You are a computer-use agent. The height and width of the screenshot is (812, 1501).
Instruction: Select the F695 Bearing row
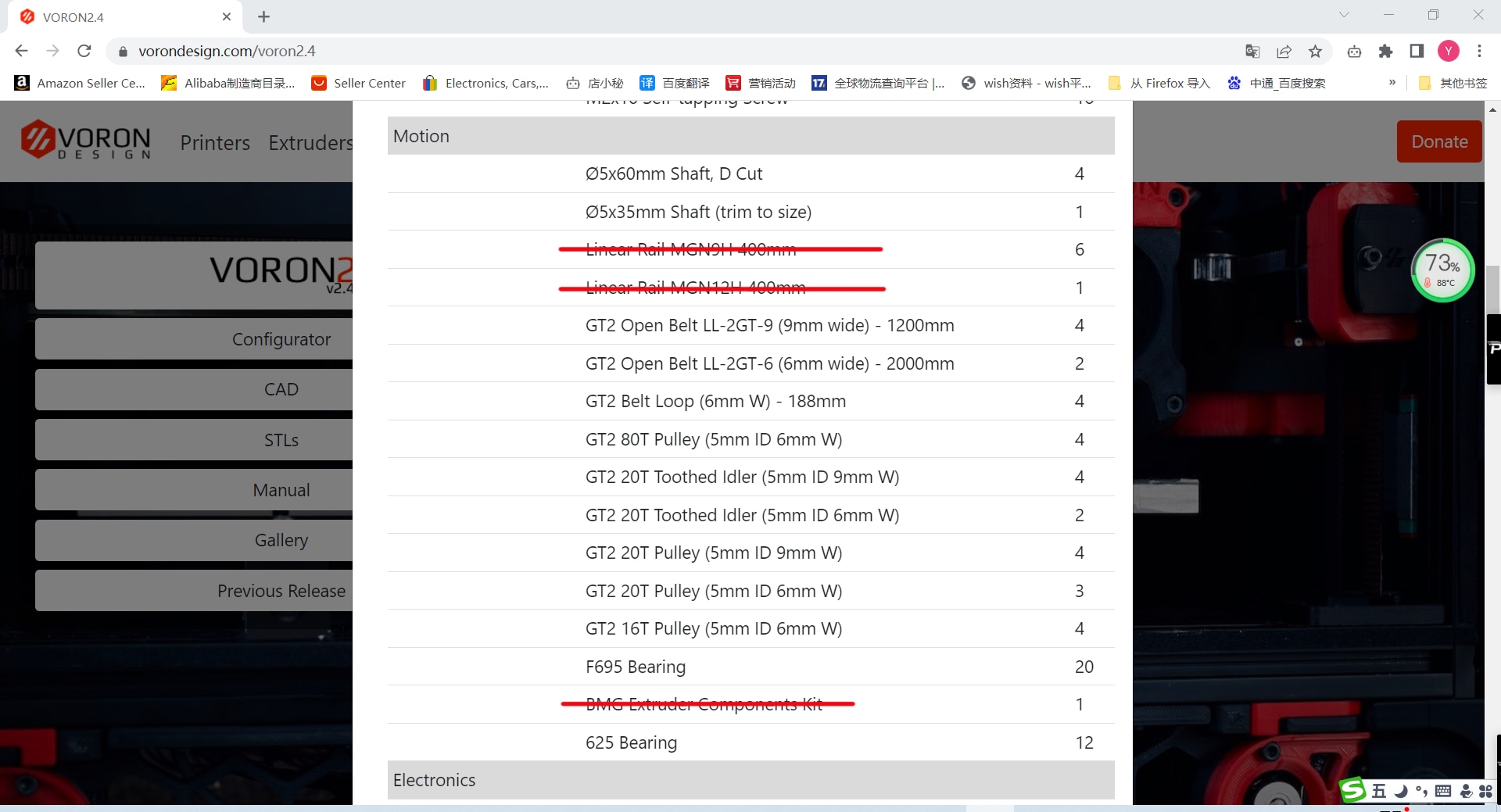click(750, 667)
